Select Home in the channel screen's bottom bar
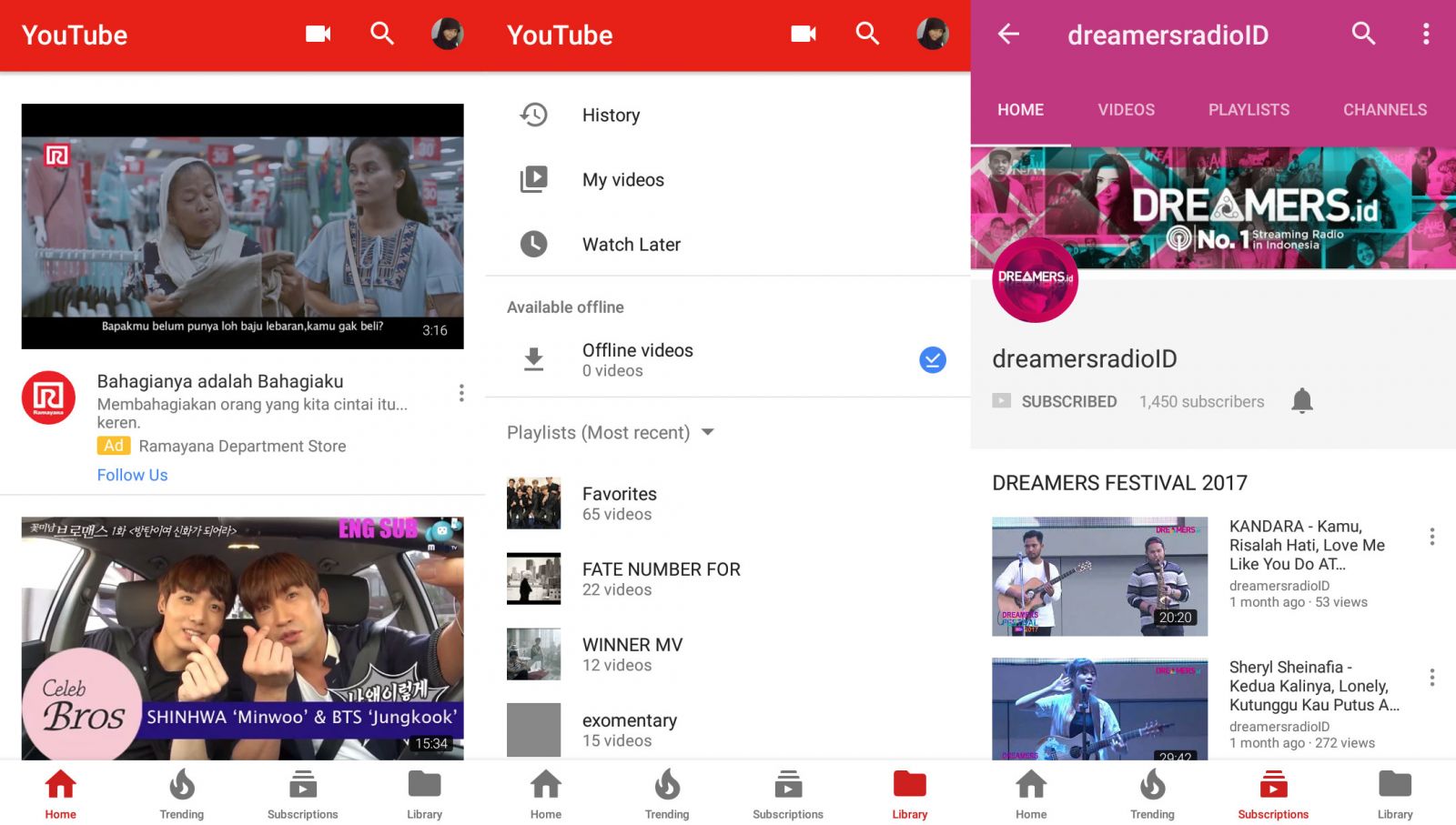Screen dimensions: 1456x825 click(x=1031, y=794)
